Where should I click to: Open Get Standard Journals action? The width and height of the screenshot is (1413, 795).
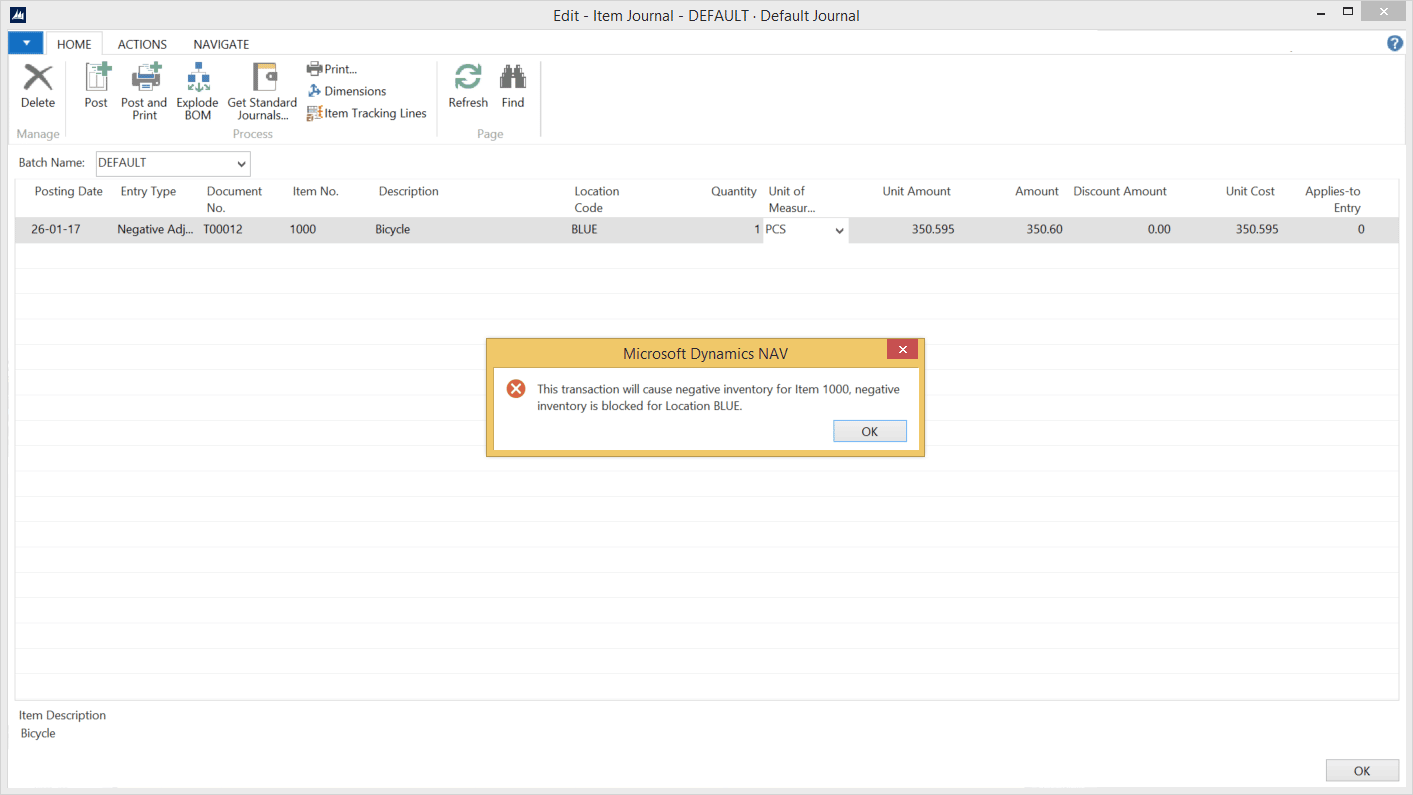262,91
